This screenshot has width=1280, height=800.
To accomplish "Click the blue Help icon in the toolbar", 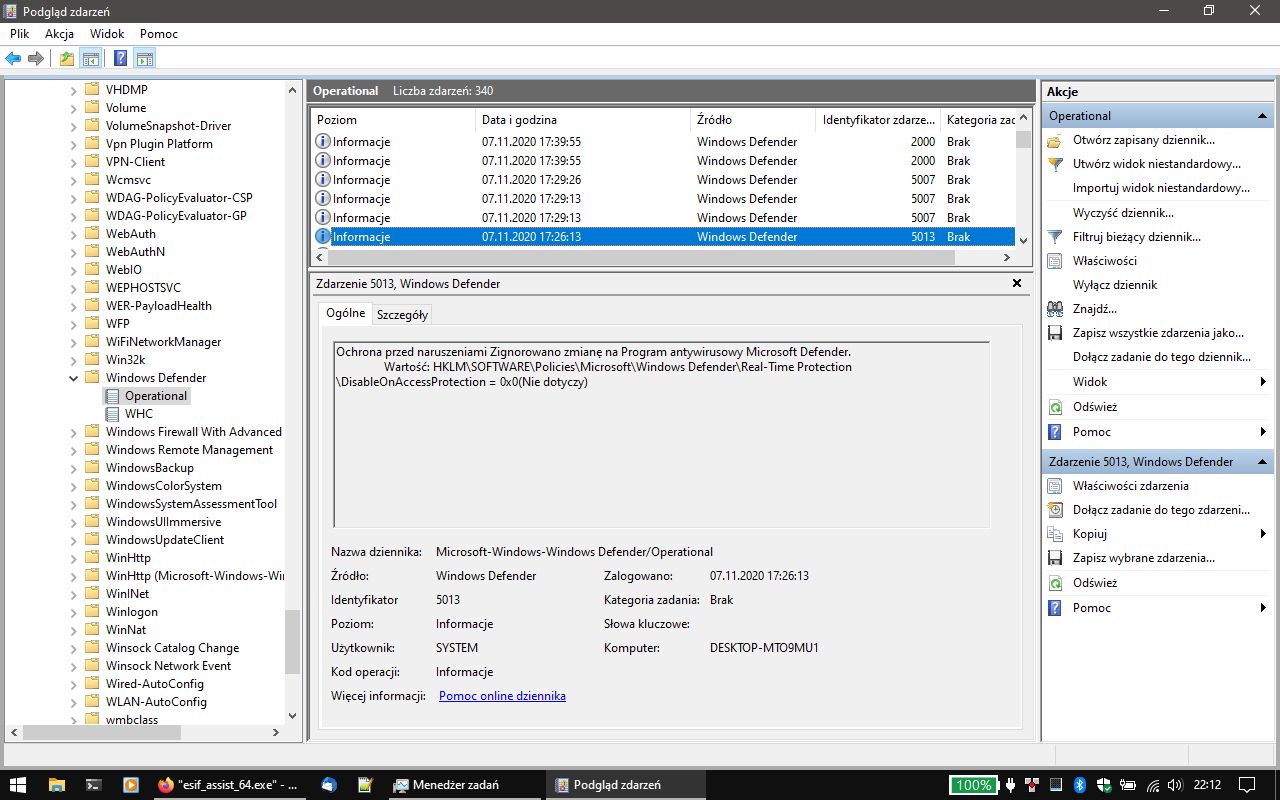I will [x=120, y=58].
